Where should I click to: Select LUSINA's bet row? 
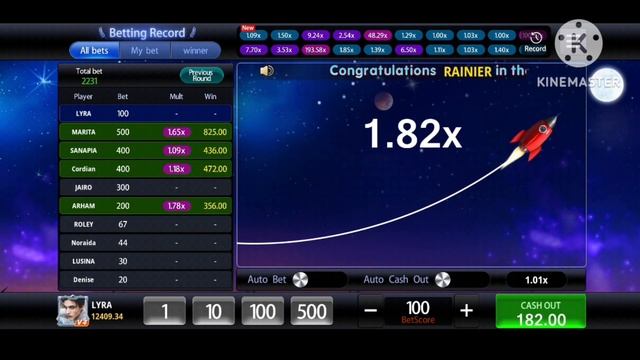tap(146, 261)
